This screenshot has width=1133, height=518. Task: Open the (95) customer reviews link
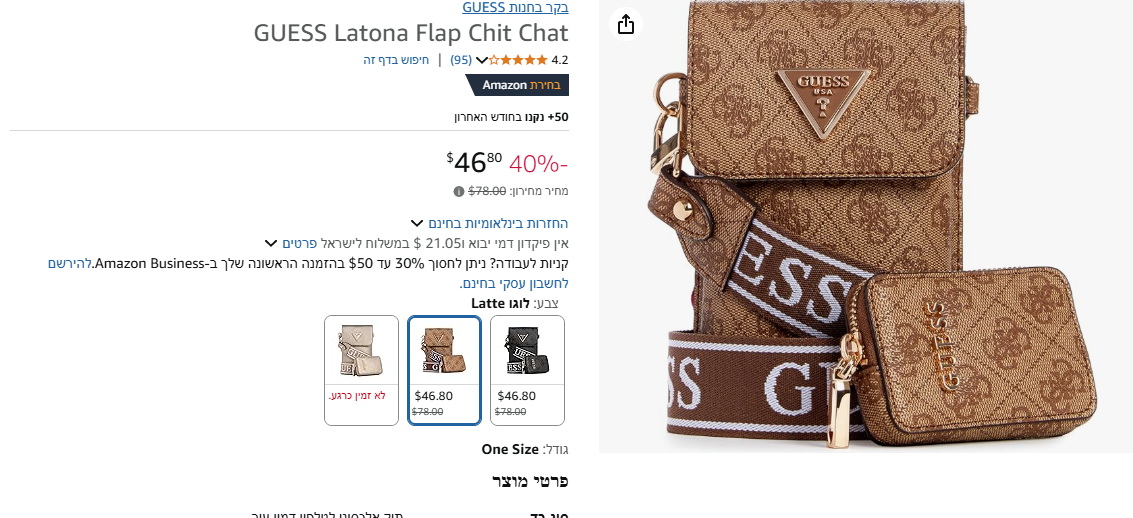461,60
